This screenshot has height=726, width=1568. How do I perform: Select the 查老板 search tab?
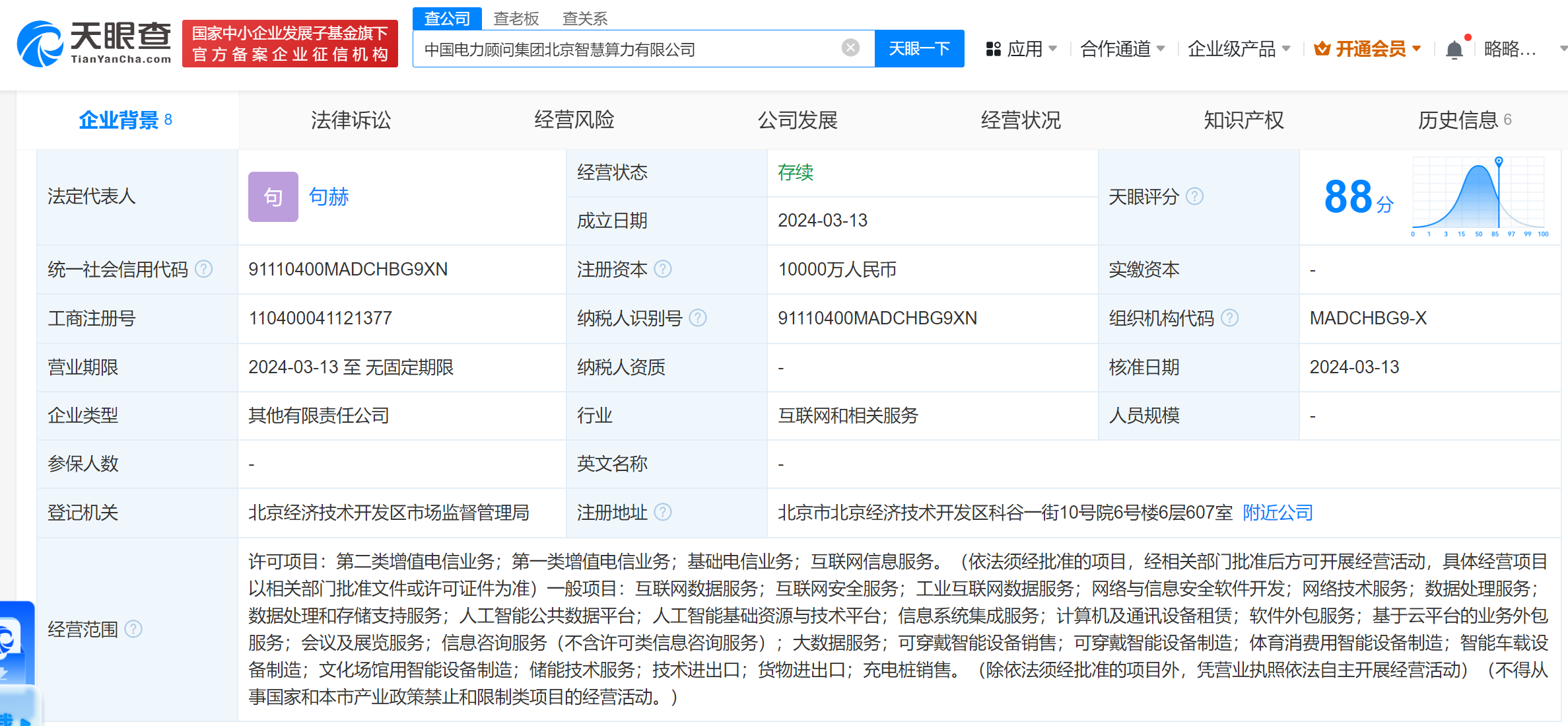coord(516,18)
